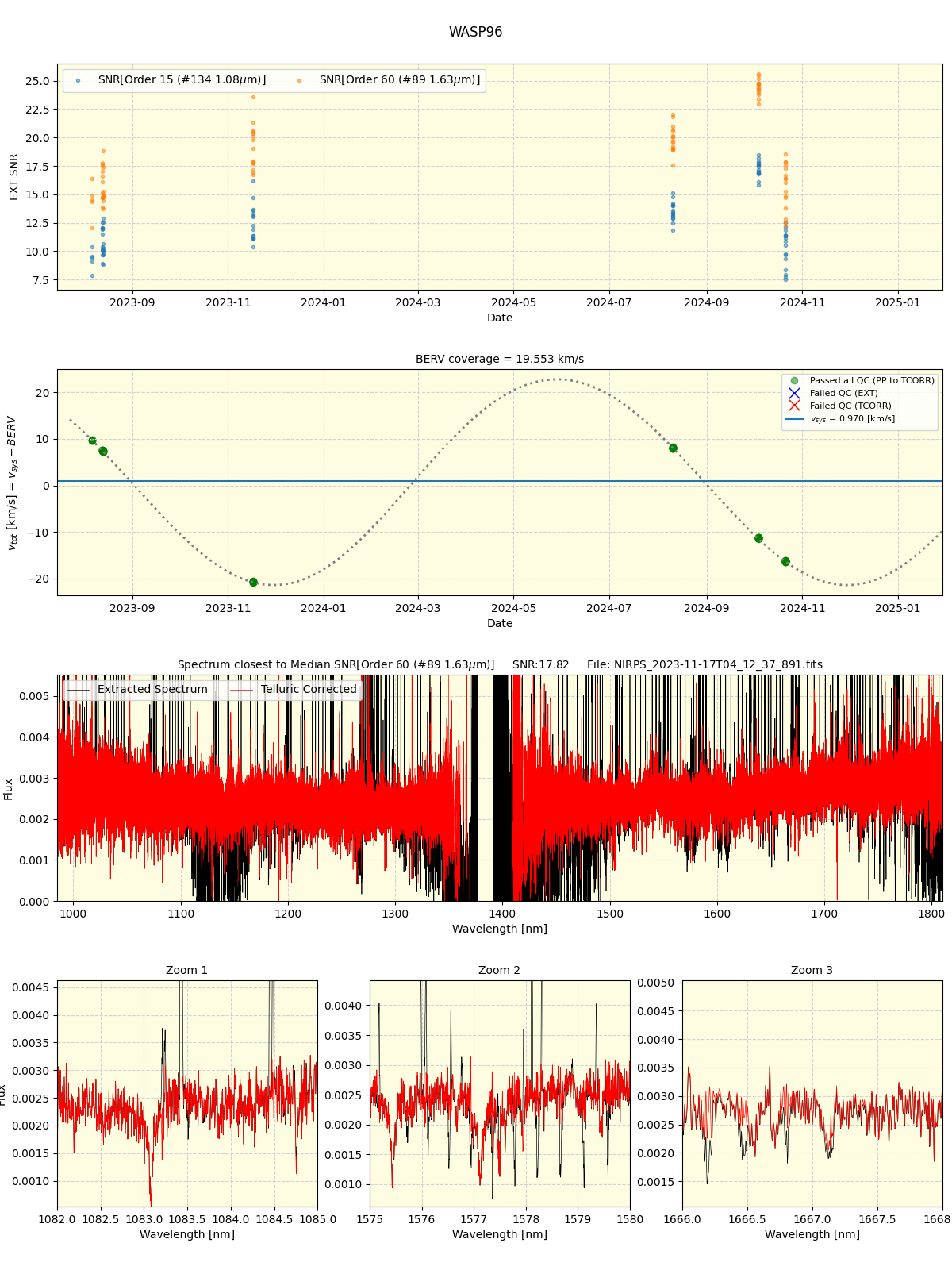Click the green BERV point near 2024-08
This screenshot has width=952, height=1270.
point(673,448)
